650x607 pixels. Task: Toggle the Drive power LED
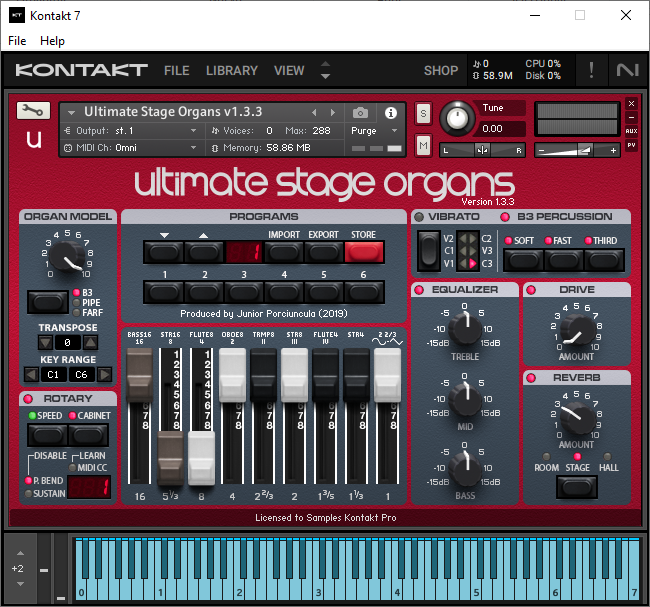pyautogui.click(x=531, y=290)
